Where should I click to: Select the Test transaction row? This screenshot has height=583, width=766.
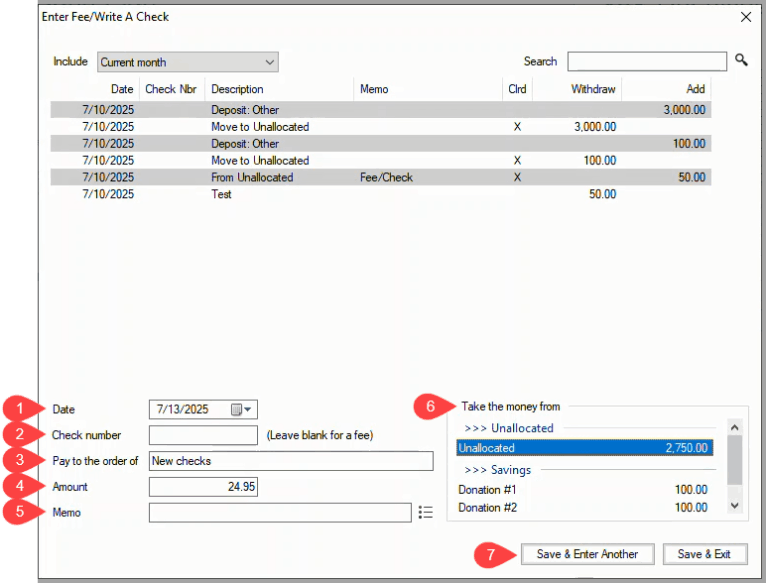point(381,194)
